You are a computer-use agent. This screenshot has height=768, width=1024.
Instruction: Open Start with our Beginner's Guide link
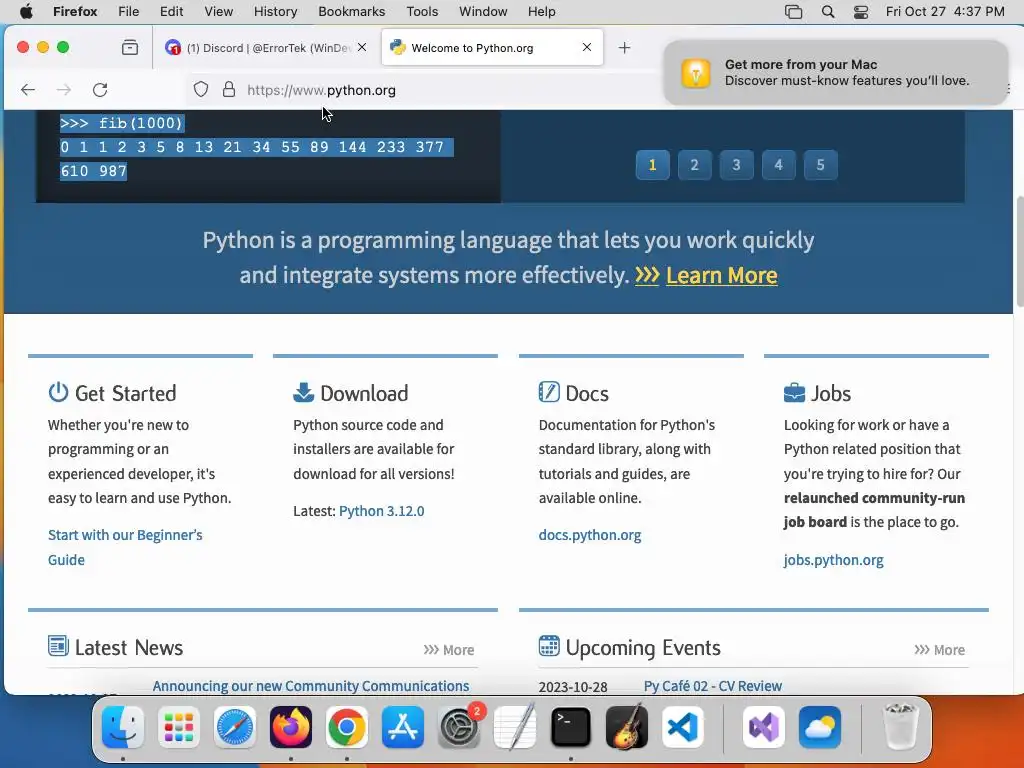click(125, 547)
